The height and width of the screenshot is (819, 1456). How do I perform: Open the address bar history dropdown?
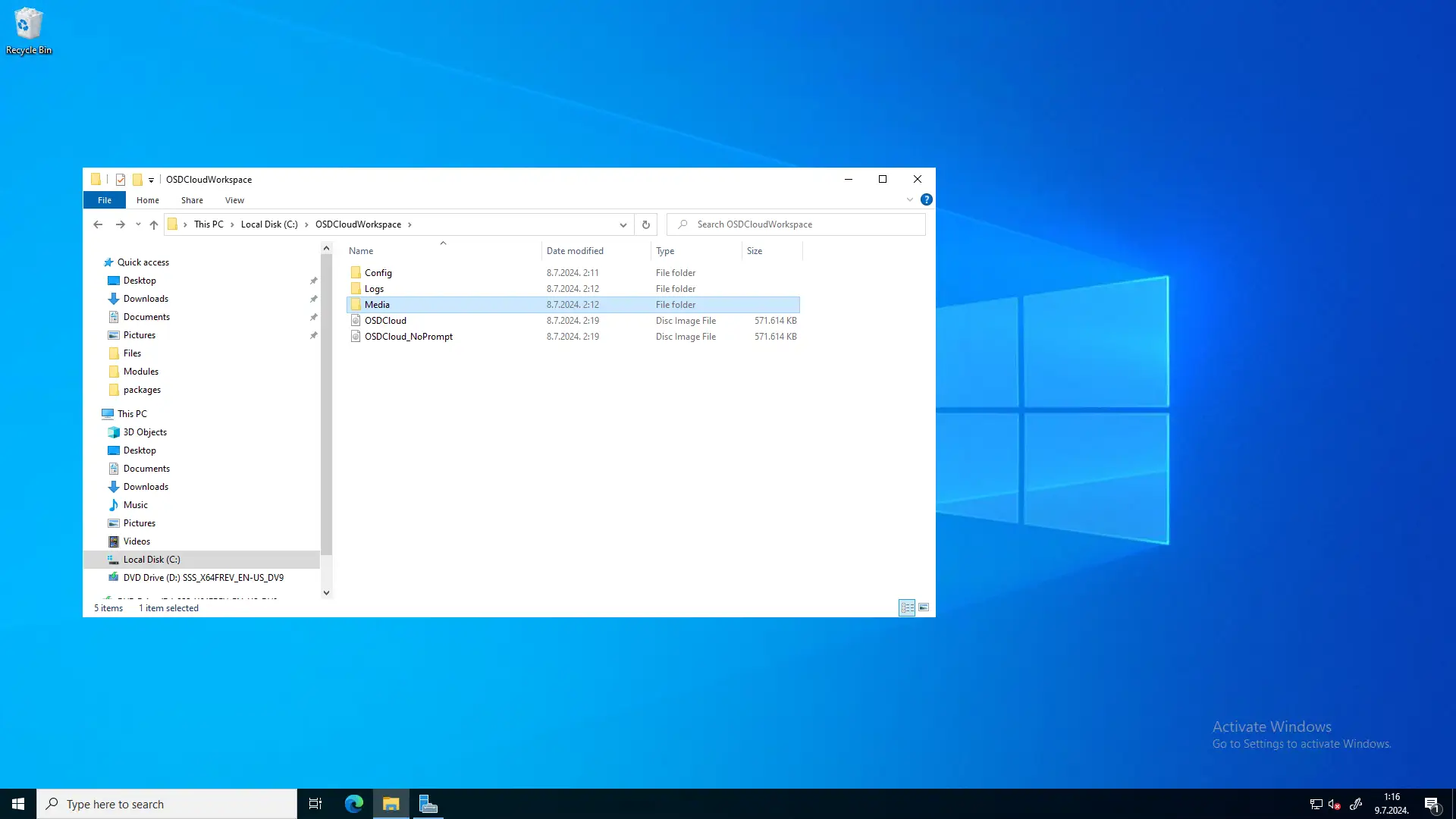(623, 224)
